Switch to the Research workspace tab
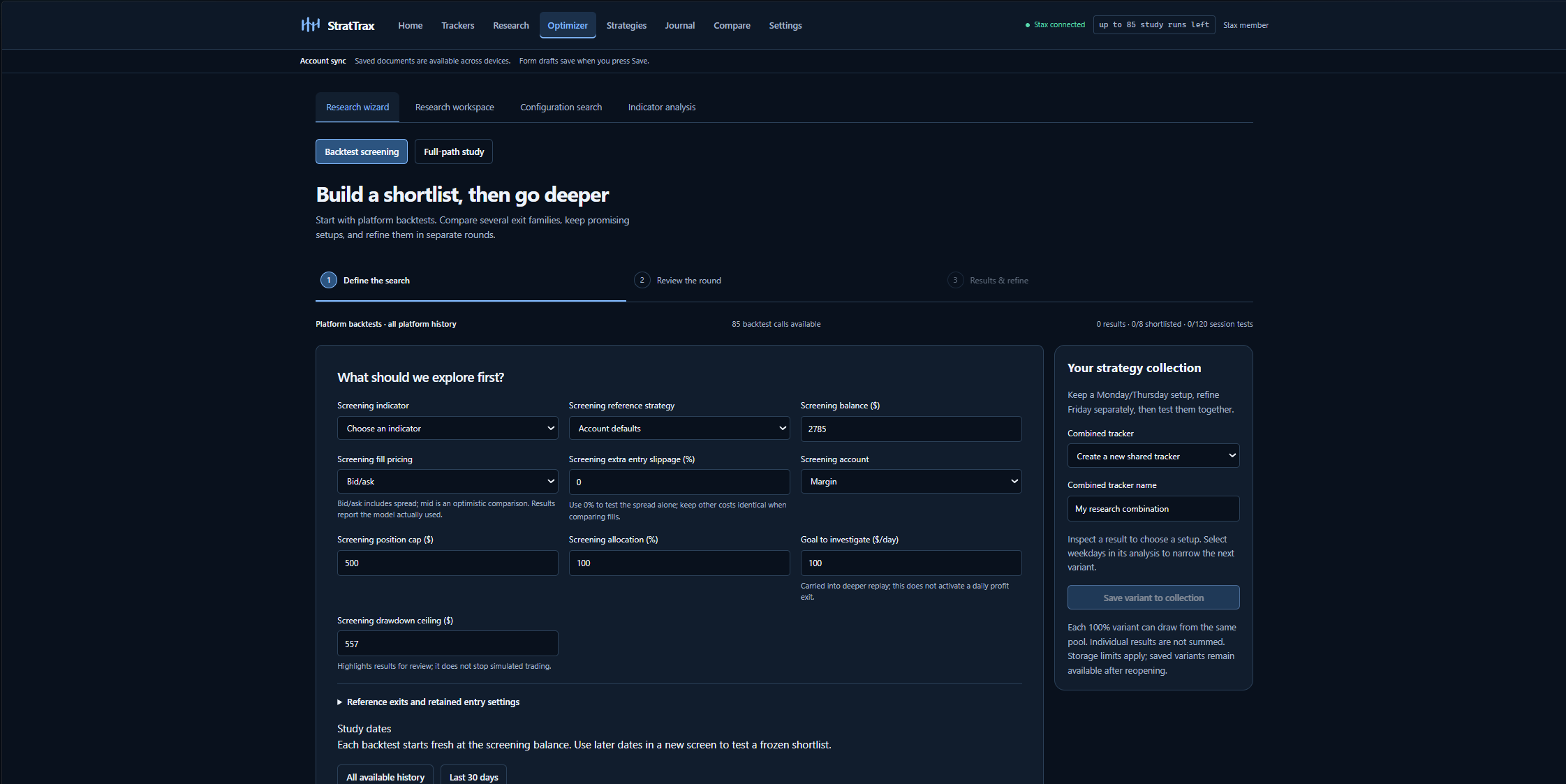The image size is (1566, 784). (x=455, y=107)
